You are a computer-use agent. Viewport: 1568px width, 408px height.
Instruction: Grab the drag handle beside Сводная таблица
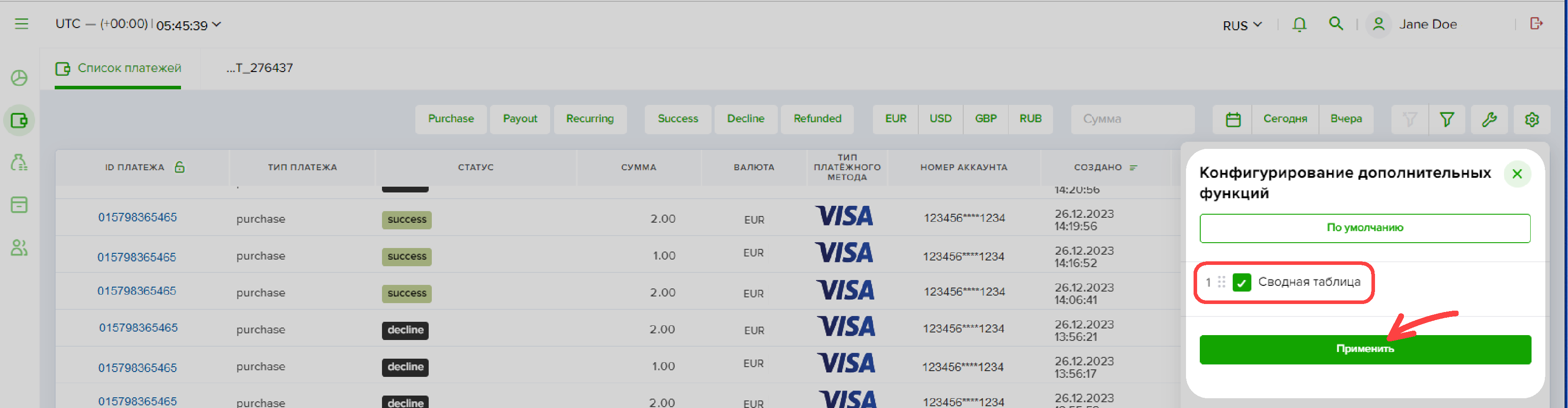click(x=1221, y=282)
